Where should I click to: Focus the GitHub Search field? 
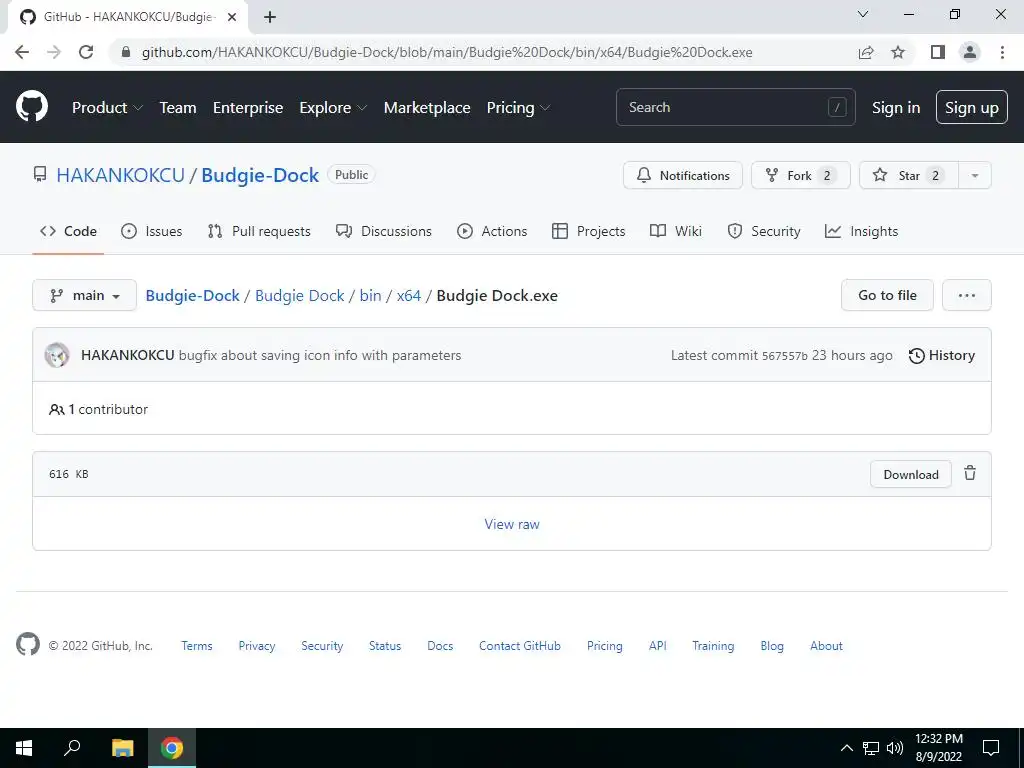click(735, 107)
